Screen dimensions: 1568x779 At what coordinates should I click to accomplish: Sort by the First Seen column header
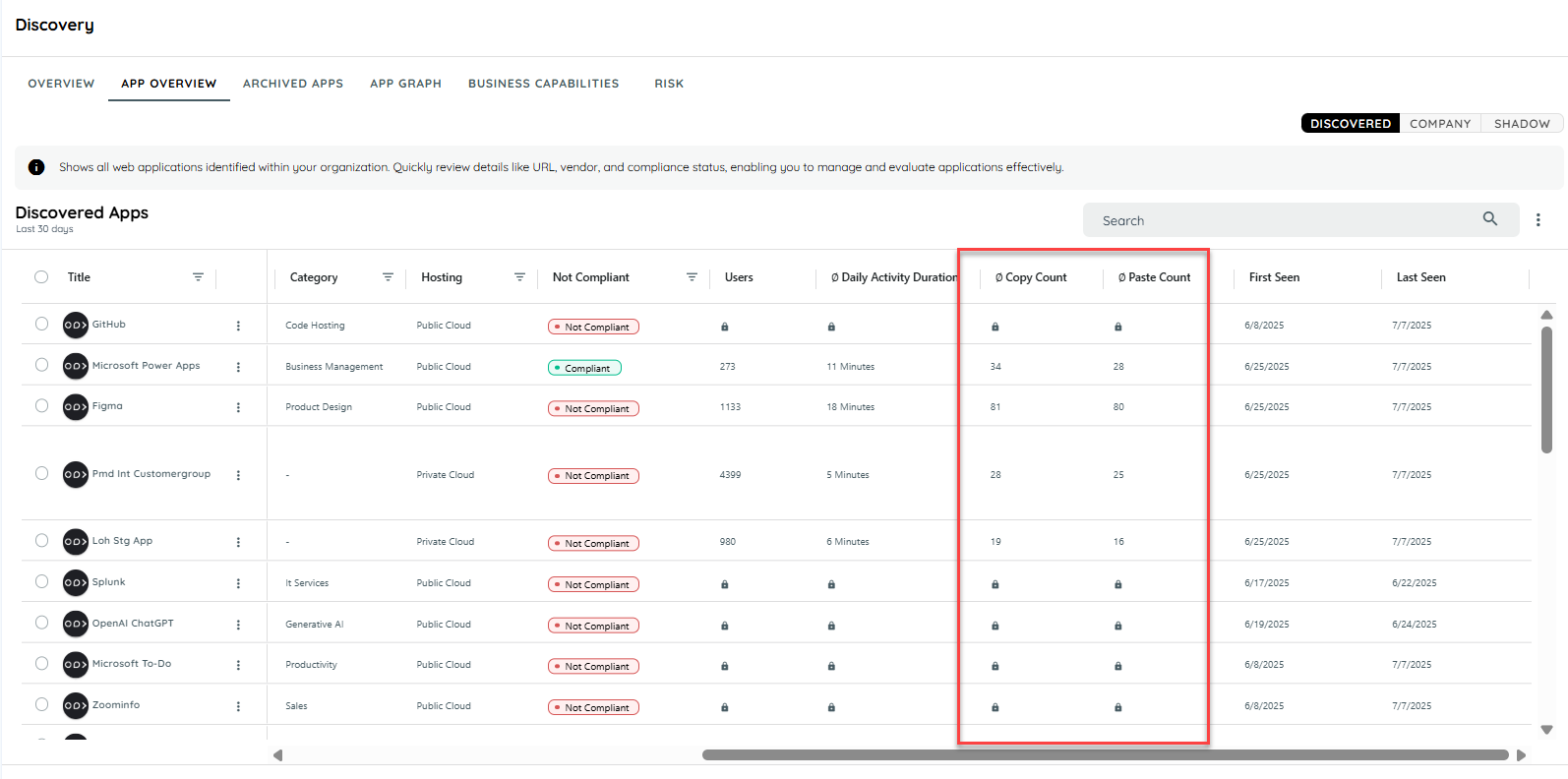coord(1274,277)
